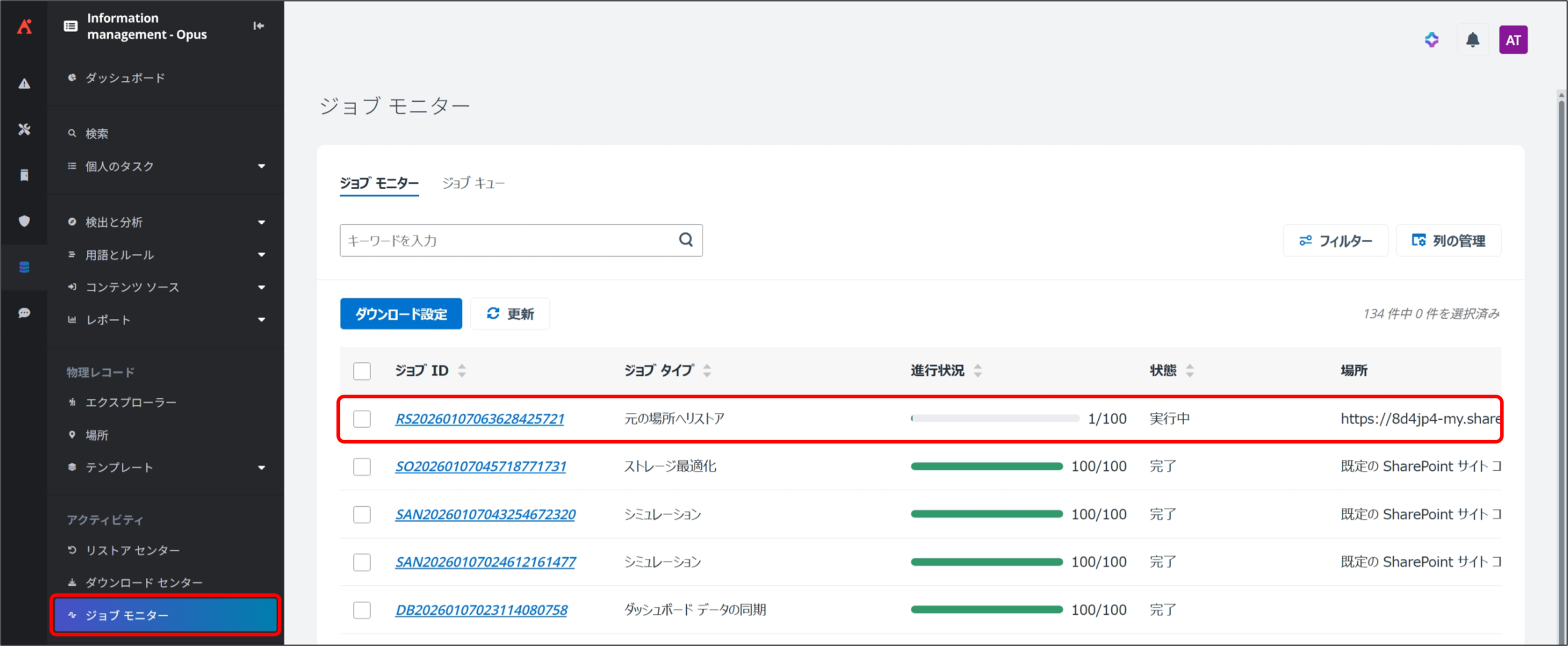Open リストア センター in the sidebar

(133, 550)
